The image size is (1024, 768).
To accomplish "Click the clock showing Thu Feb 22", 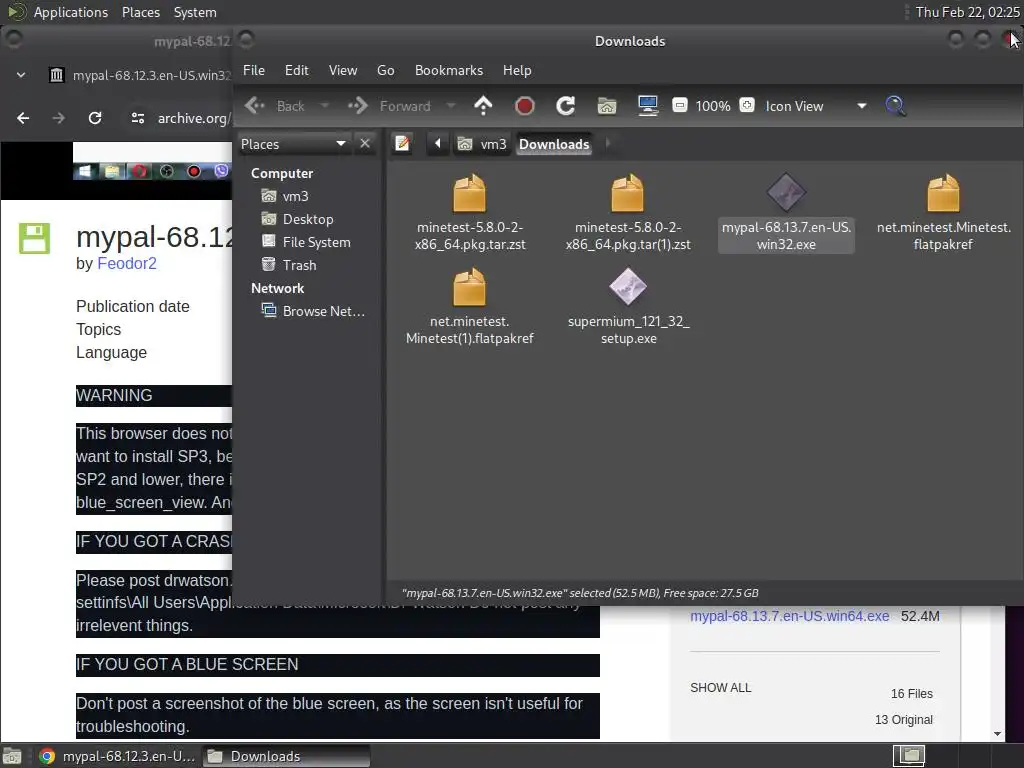I will point(967,12).
